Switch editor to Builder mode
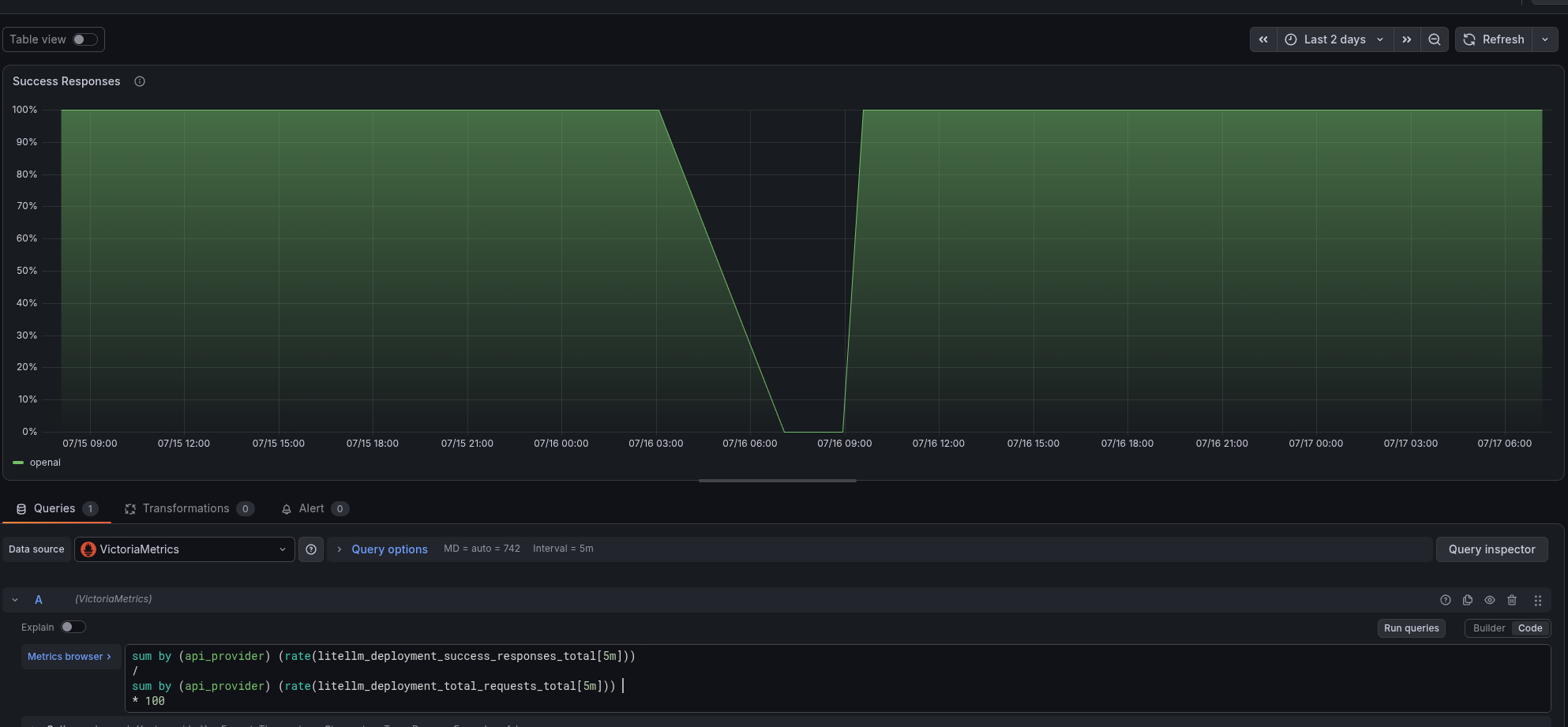Viewport: 1568px width, 727px height. tap(1489, 628)
